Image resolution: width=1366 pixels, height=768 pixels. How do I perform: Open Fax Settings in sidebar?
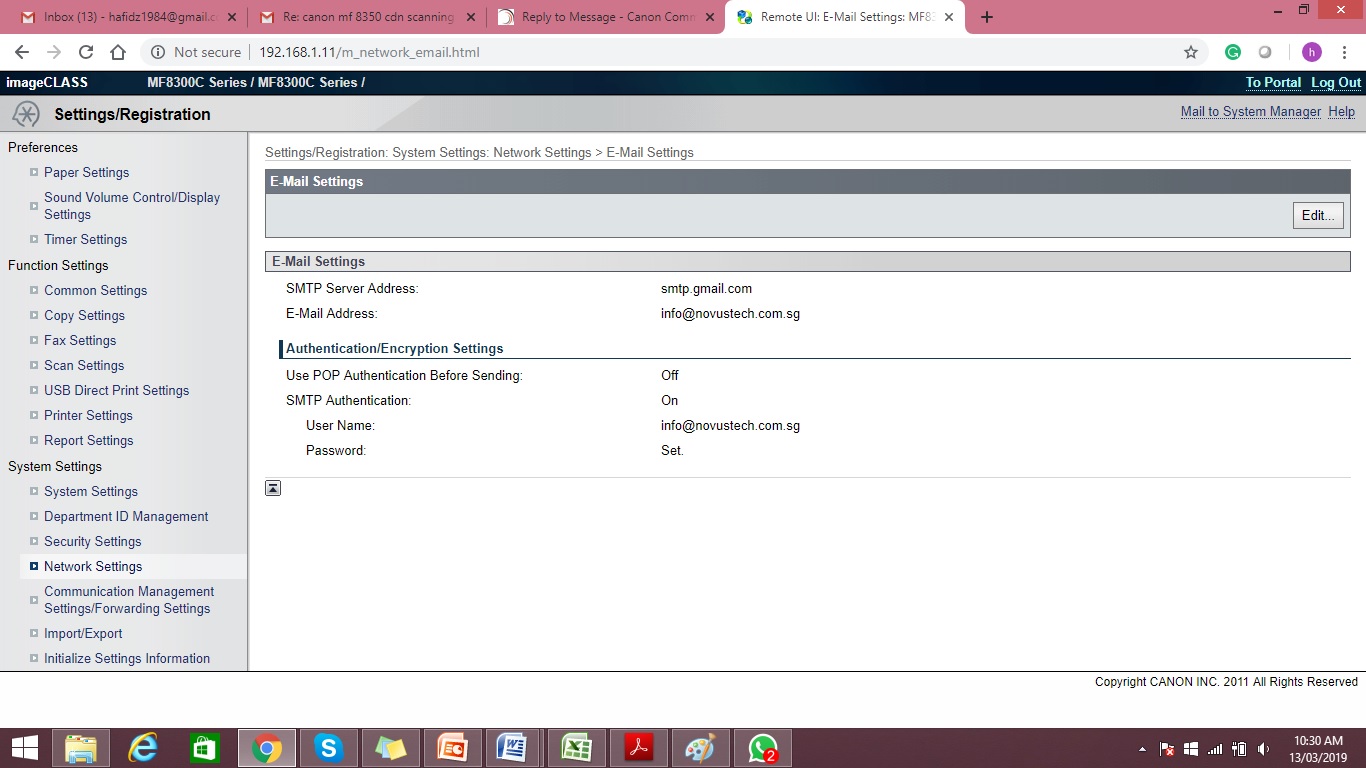[80, 340]
